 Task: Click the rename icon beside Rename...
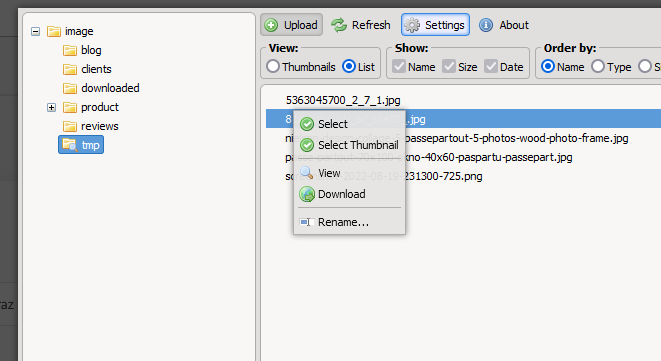(x=306, y=222)
